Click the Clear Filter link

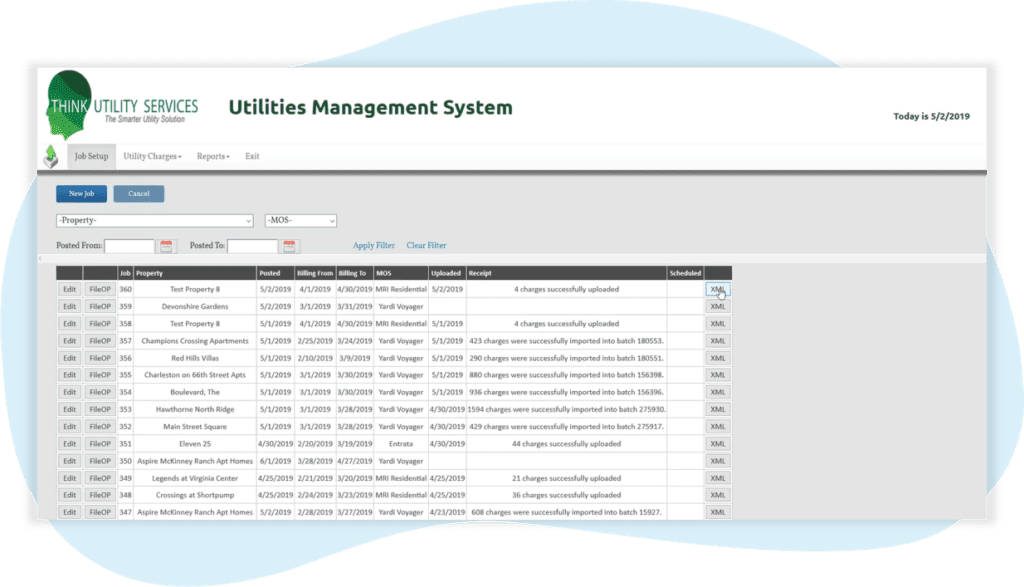coord(426,246)
